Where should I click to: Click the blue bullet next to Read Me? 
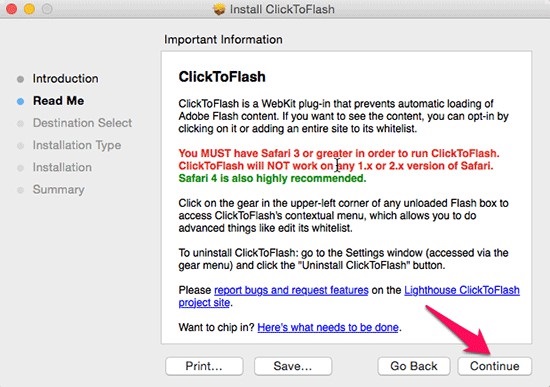tap(20, 101)
